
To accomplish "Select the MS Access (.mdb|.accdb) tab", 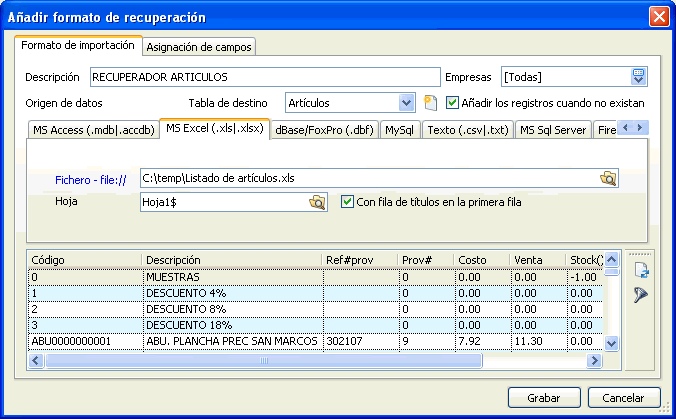I will tap(94, 130).
